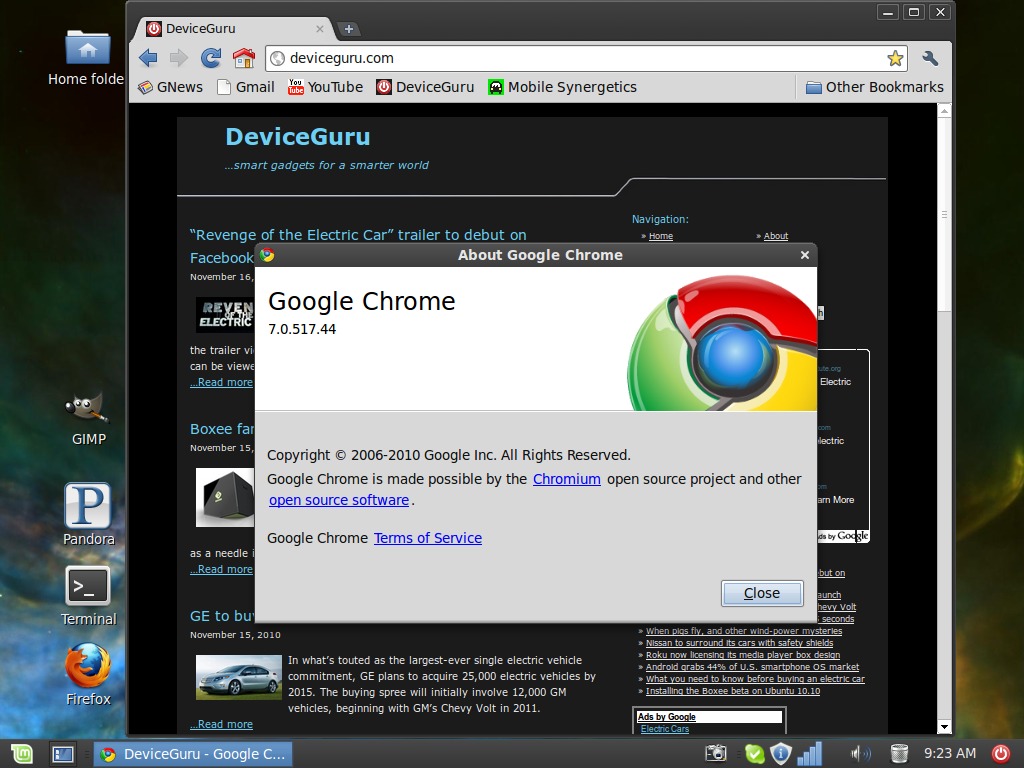
Task: Open the Mobile Synergetics bookmark
Action: (562, 87)
